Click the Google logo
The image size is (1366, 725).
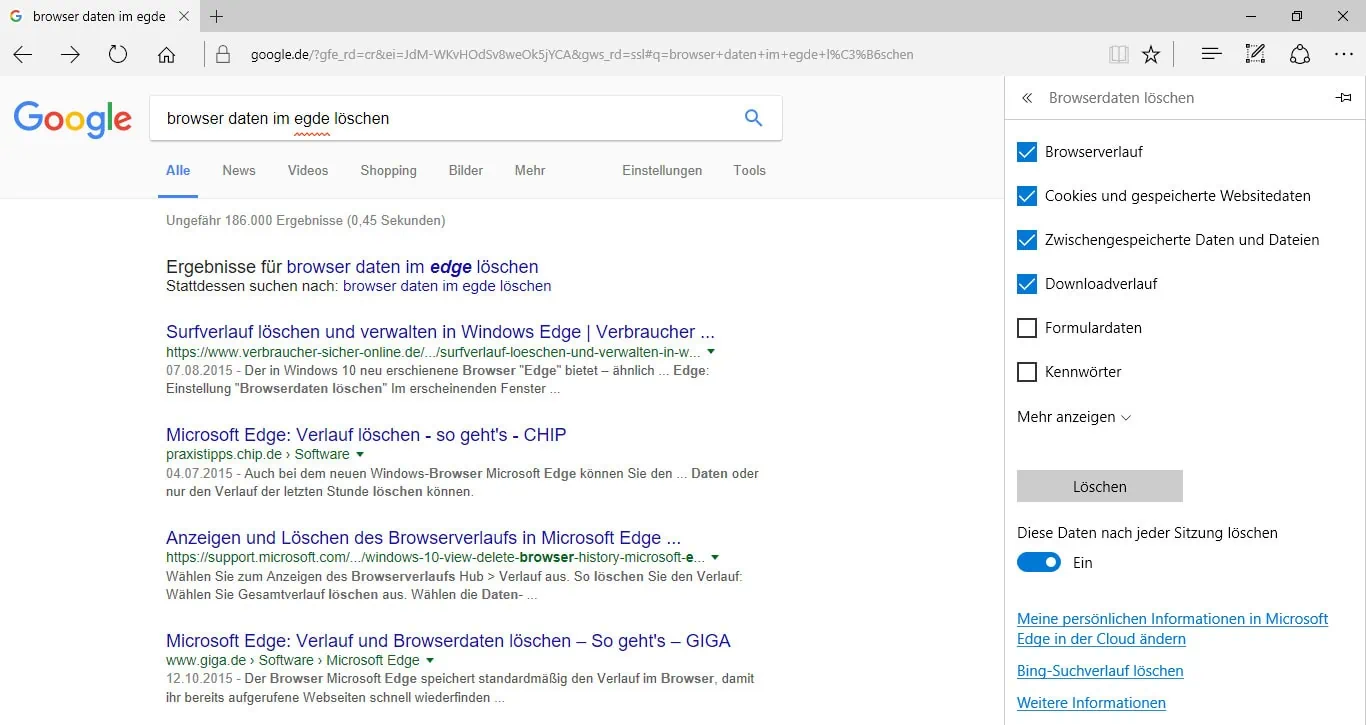72,119
